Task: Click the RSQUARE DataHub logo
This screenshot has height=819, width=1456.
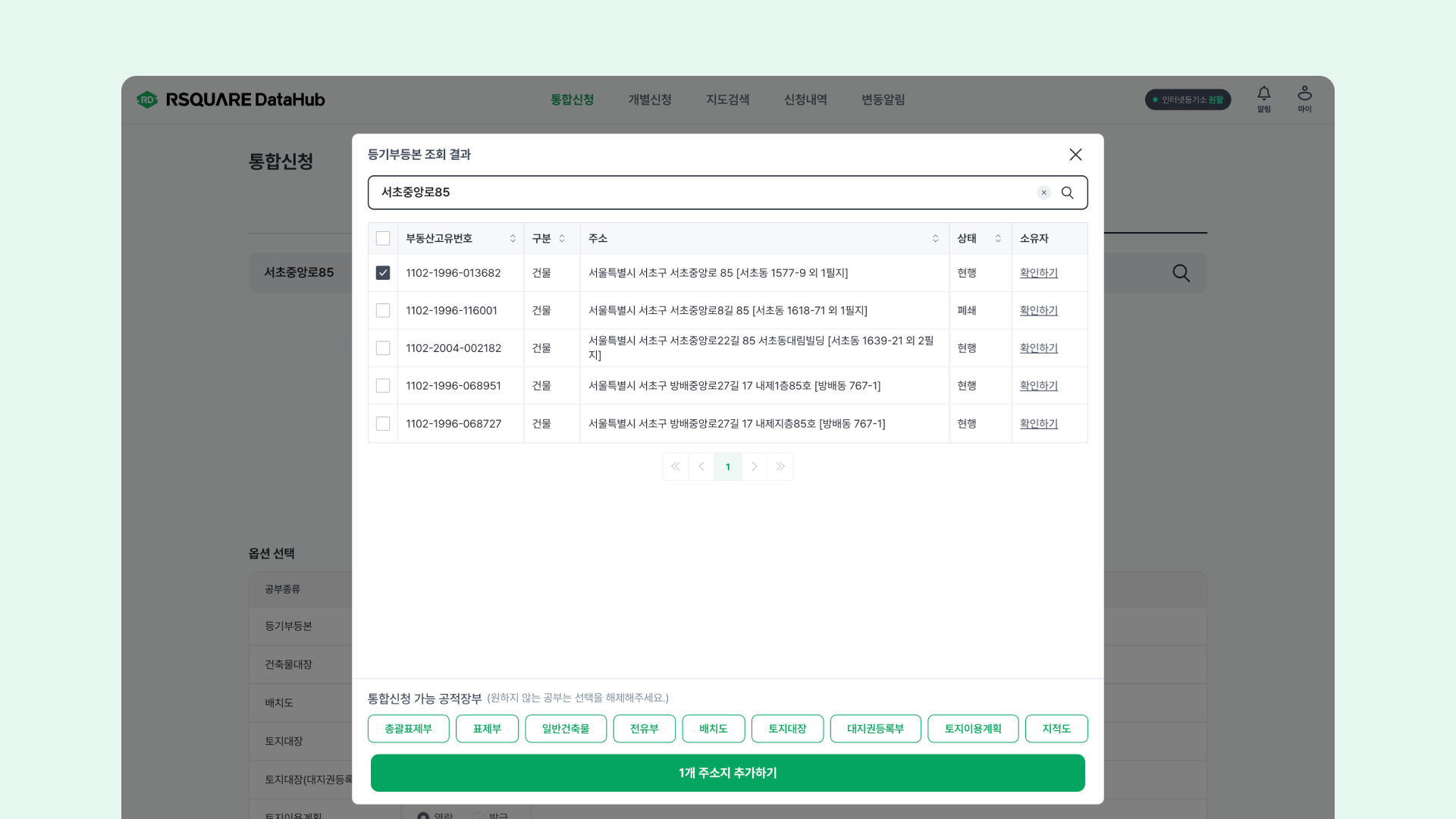Action: (231, 99)
